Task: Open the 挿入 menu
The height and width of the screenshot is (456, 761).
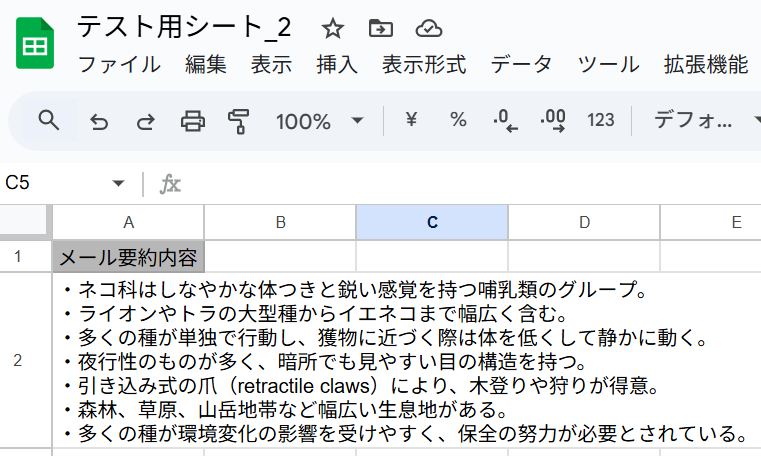Action: coord(337,65)
